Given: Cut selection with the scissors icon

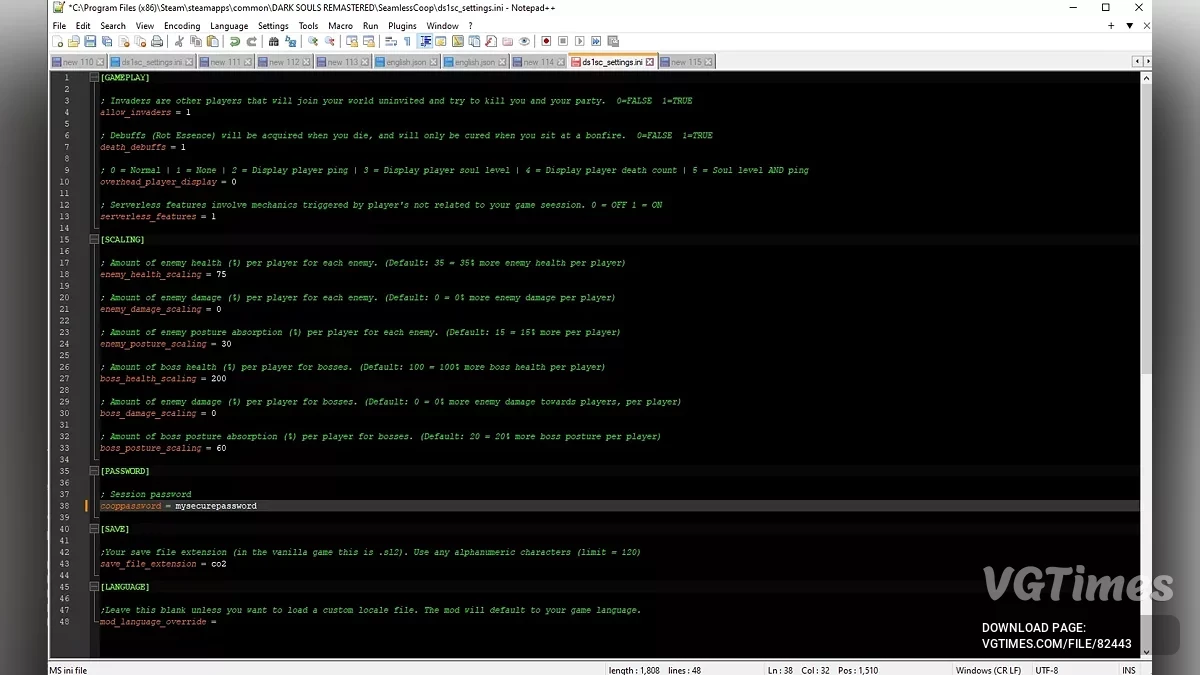Looking at the screenshot, I should pos(179,41).
